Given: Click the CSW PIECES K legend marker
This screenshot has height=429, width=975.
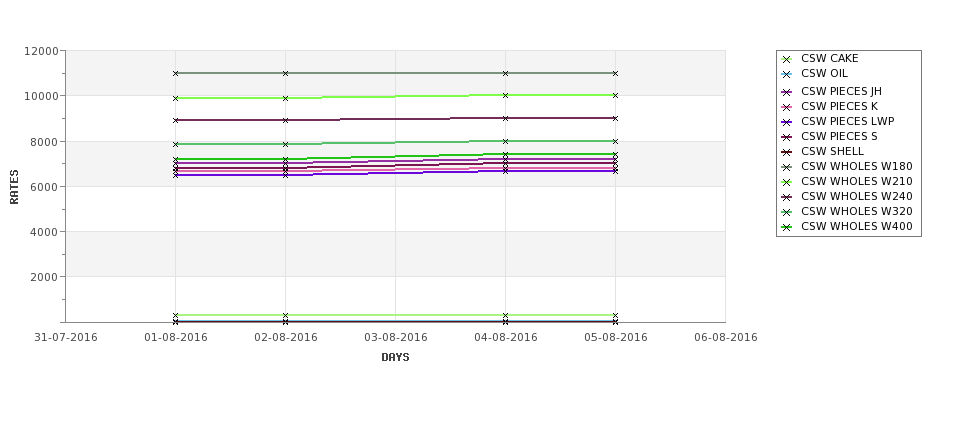Looking at the screenshot, I should pyautogui.click(x=786, y=107).
